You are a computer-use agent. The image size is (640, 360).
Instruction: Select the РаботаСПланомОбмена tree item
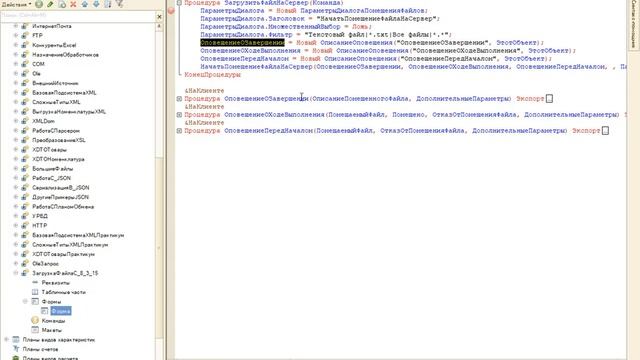63,207
